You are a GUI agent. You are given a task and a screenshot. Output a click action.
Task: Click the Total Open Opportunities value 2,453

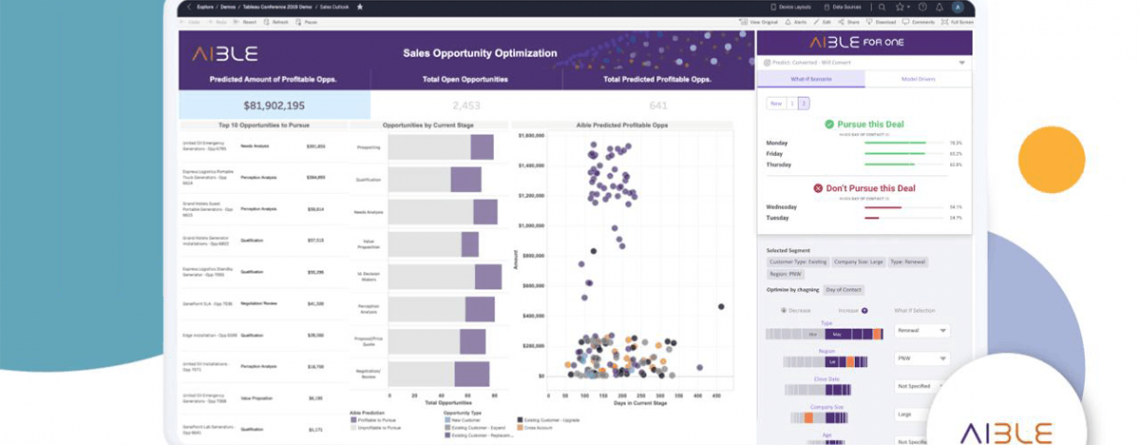[x=466, y=105]
